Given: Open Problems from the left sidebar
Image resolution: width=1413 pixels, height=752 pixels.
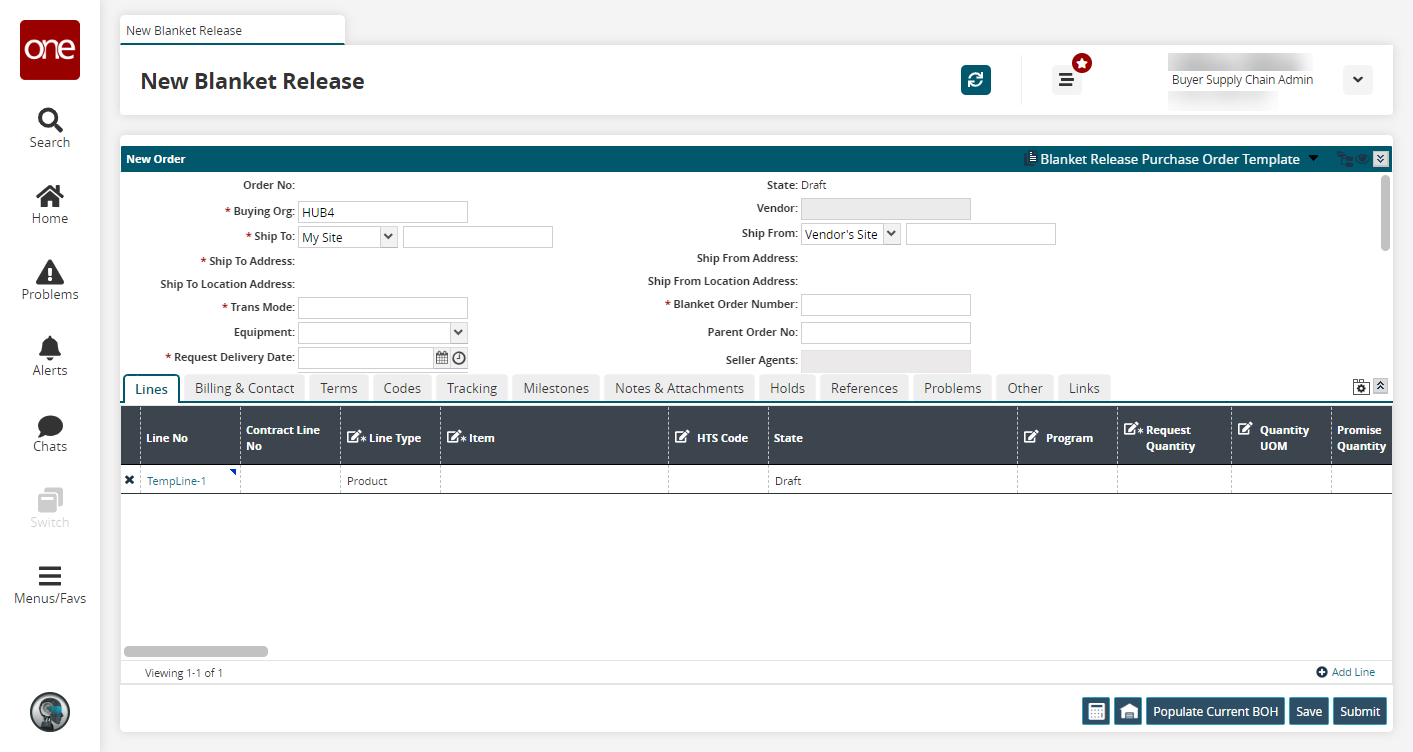Looking at the screenshot, I should tap(50, 280).
